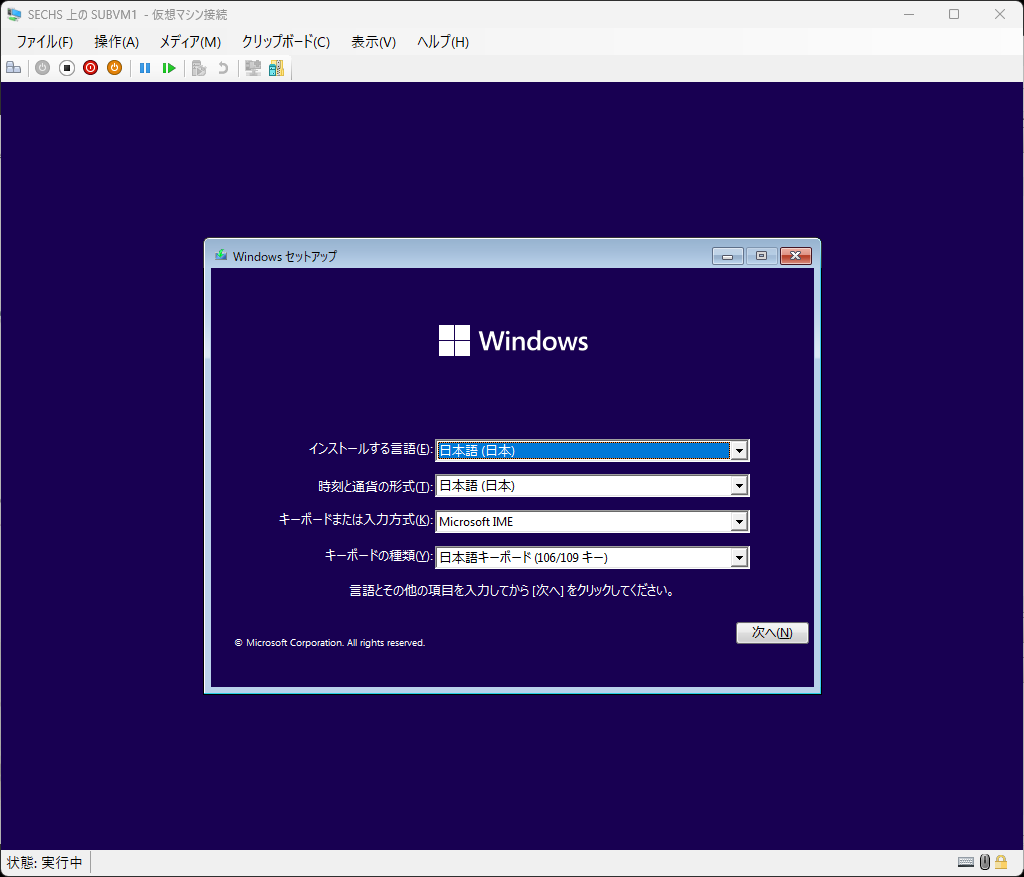This screenshot has height=877, width=1024.
Task: Open the 表示(V) menu
Action: point(373,42)
